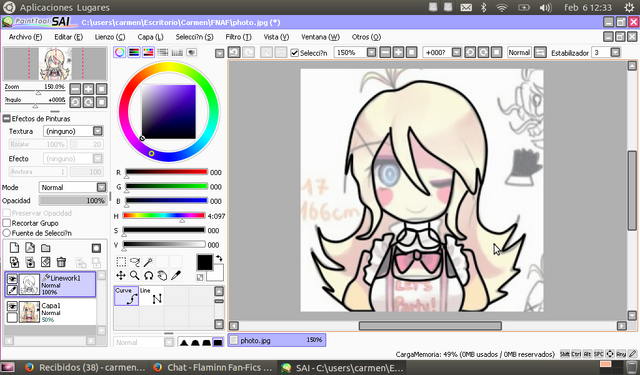Select the rotate canvas tool
This screenshot has height=375, width=640.
click(149, 275)
